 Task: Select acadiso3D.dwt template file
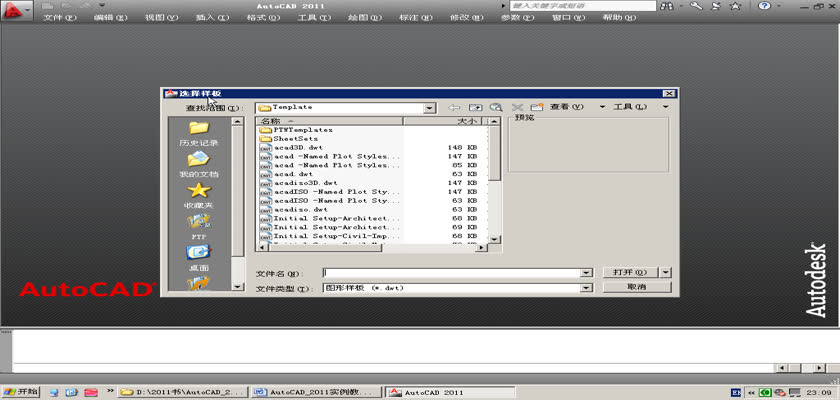(299, 183)
